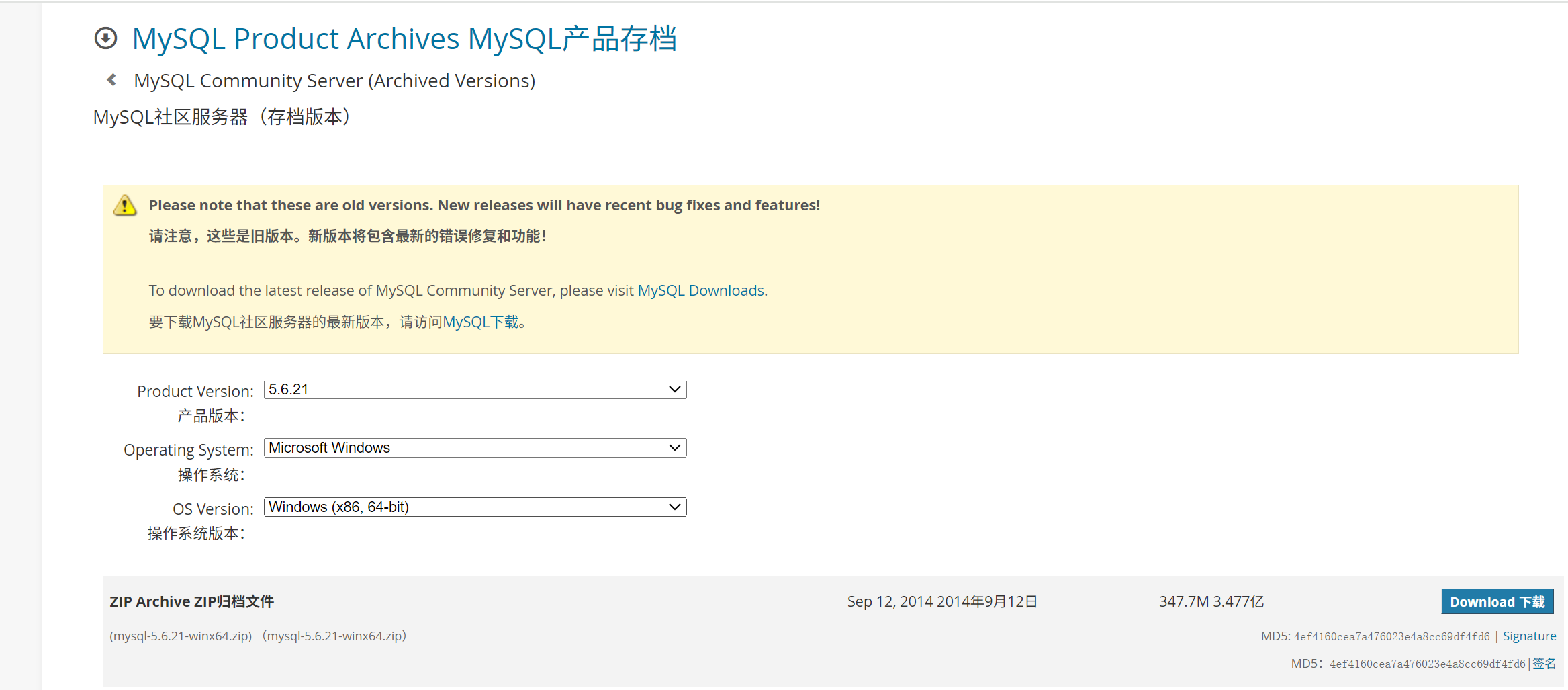Click the MD5 hash on the 签名 line
Viewport: 1568px width, 690px height.
(1428, 664)
